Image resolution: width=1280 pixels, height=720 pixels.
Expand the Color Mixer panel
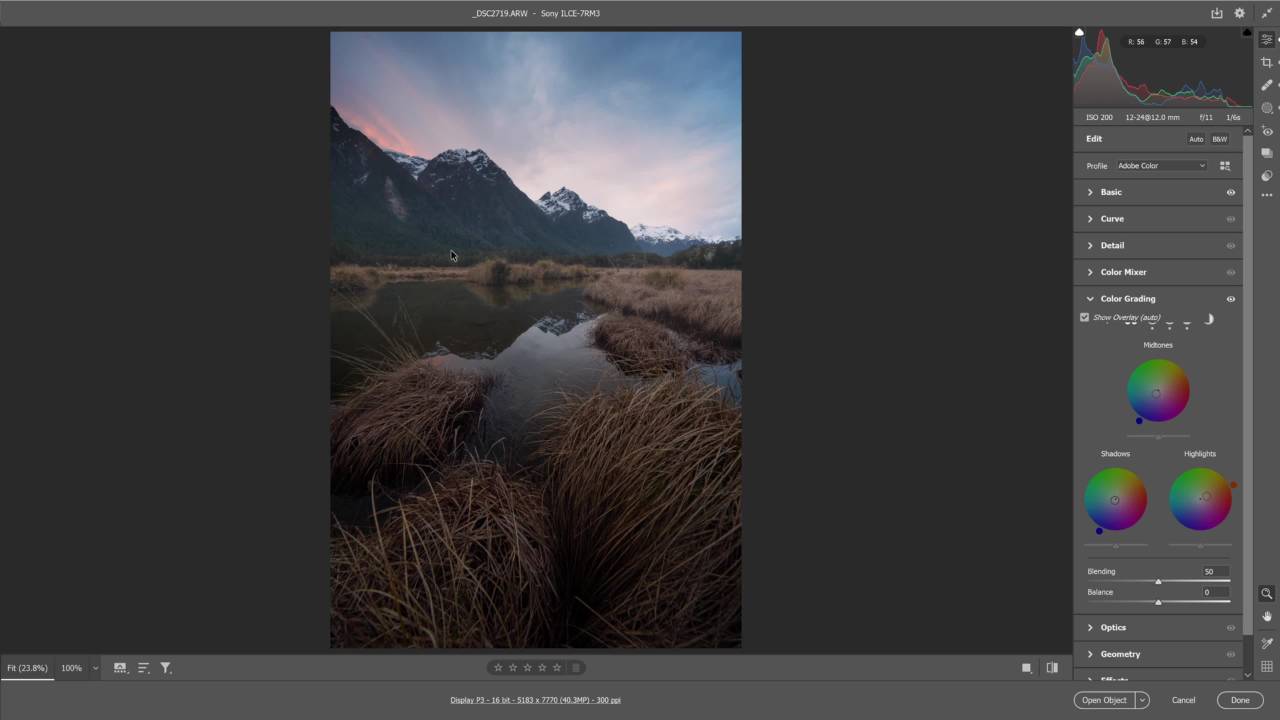(1090, 272)
